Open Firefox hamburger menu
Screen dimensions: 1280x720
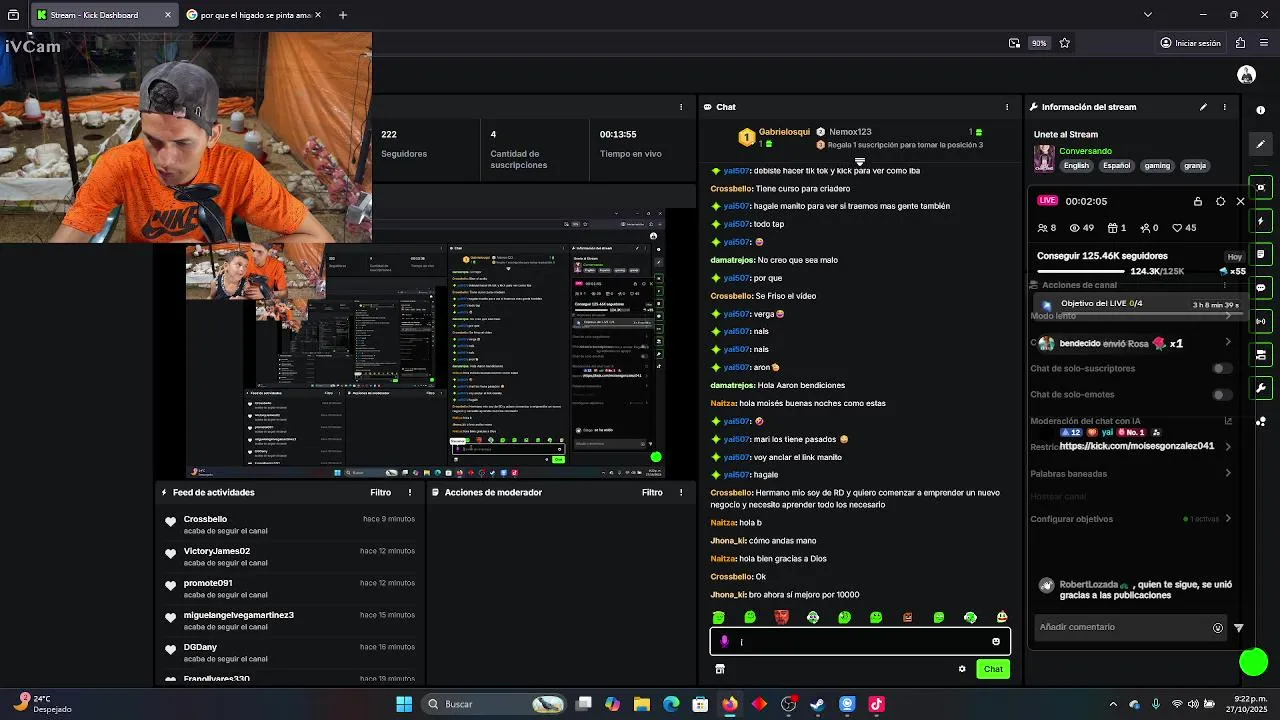click(x=1265, y=43)
